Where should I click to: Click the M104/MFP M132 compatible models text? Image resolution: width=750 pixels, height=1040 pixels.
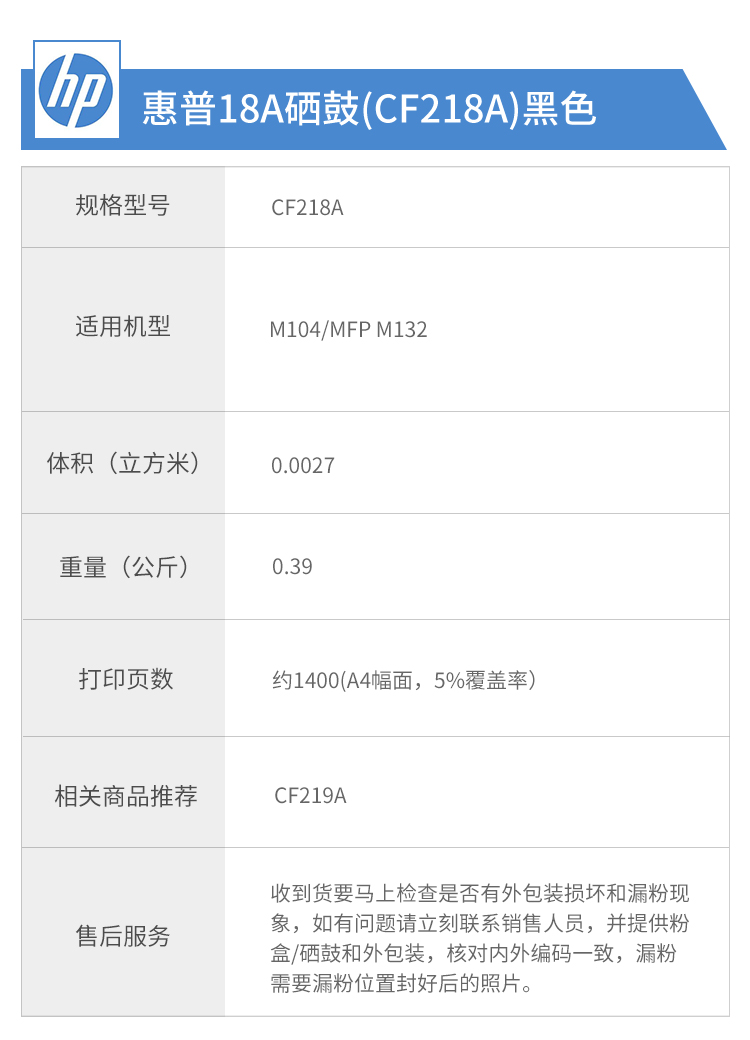(348, 330)
